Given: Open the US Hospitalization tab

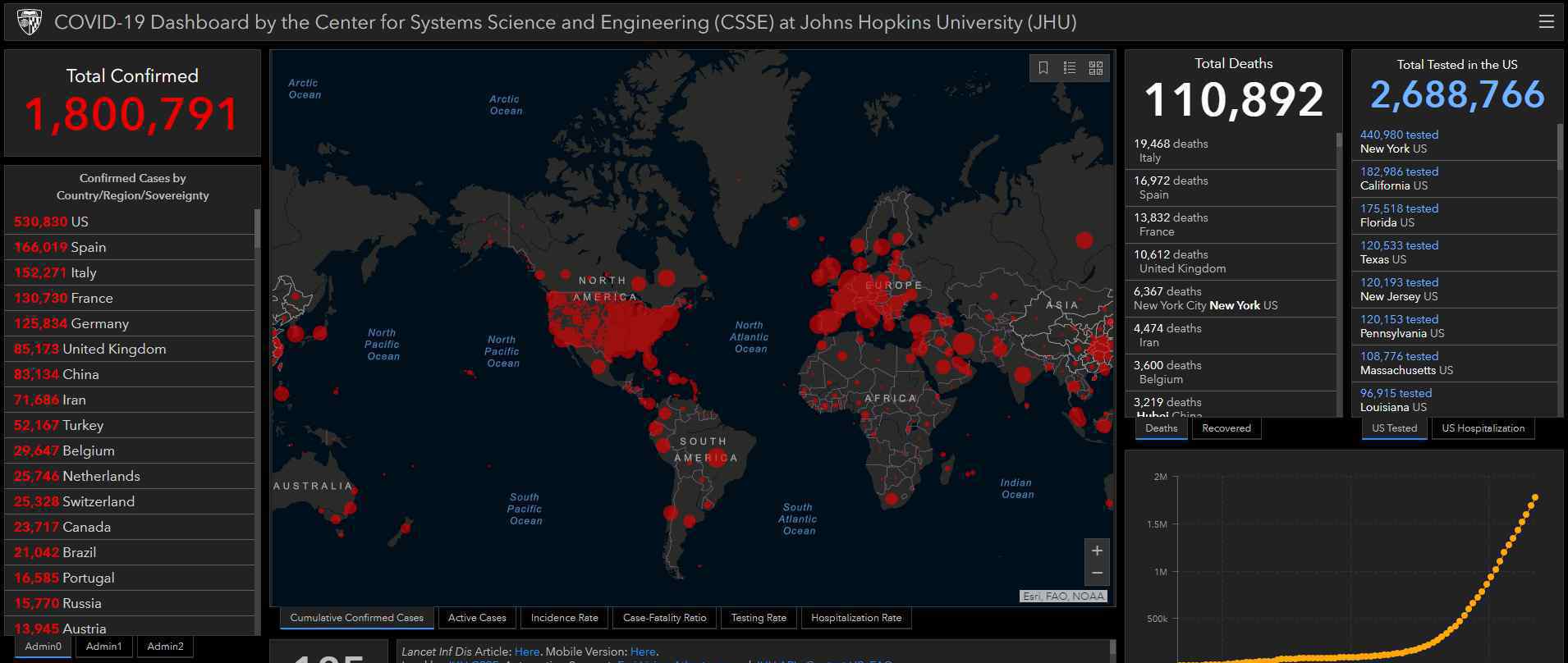Looking at the screenshot, I should coord(1483,428).
